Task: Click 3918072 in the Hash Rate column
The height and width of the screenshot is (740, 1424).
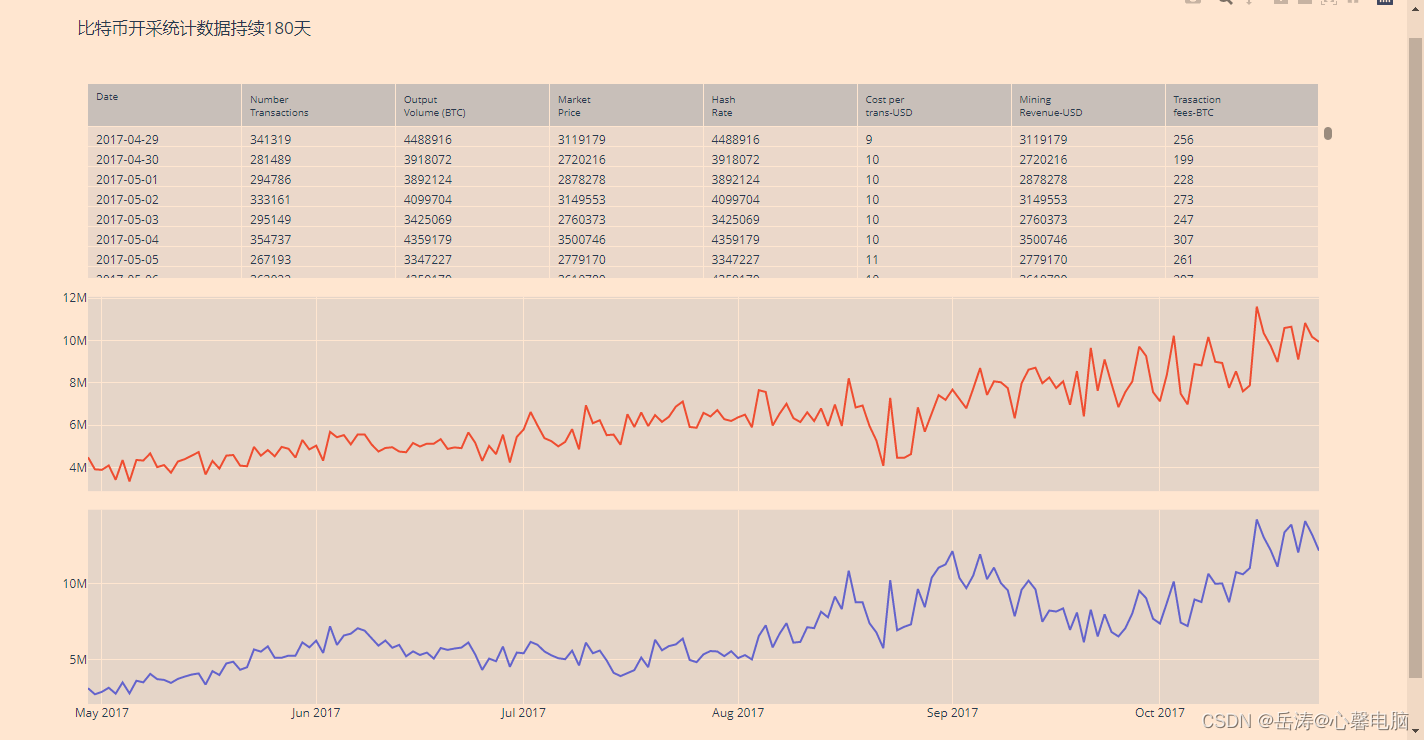Action: (736, 160)
